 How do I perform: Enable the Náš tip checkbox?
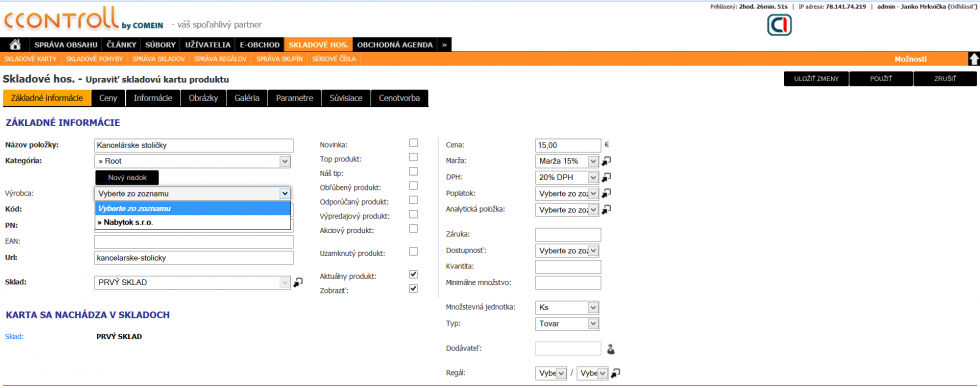coord(413,172)
